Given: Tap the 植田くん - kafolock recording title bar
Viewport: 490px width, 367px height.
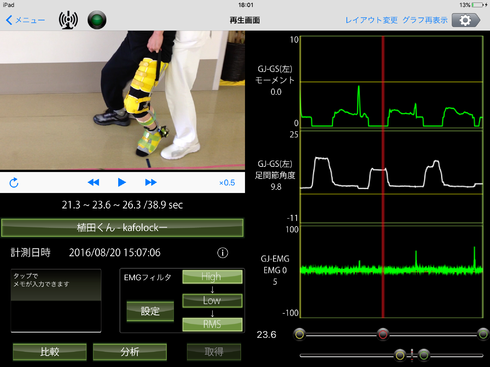Looking at the screenshot, I should pyautogui.click(x=122, y=228).
